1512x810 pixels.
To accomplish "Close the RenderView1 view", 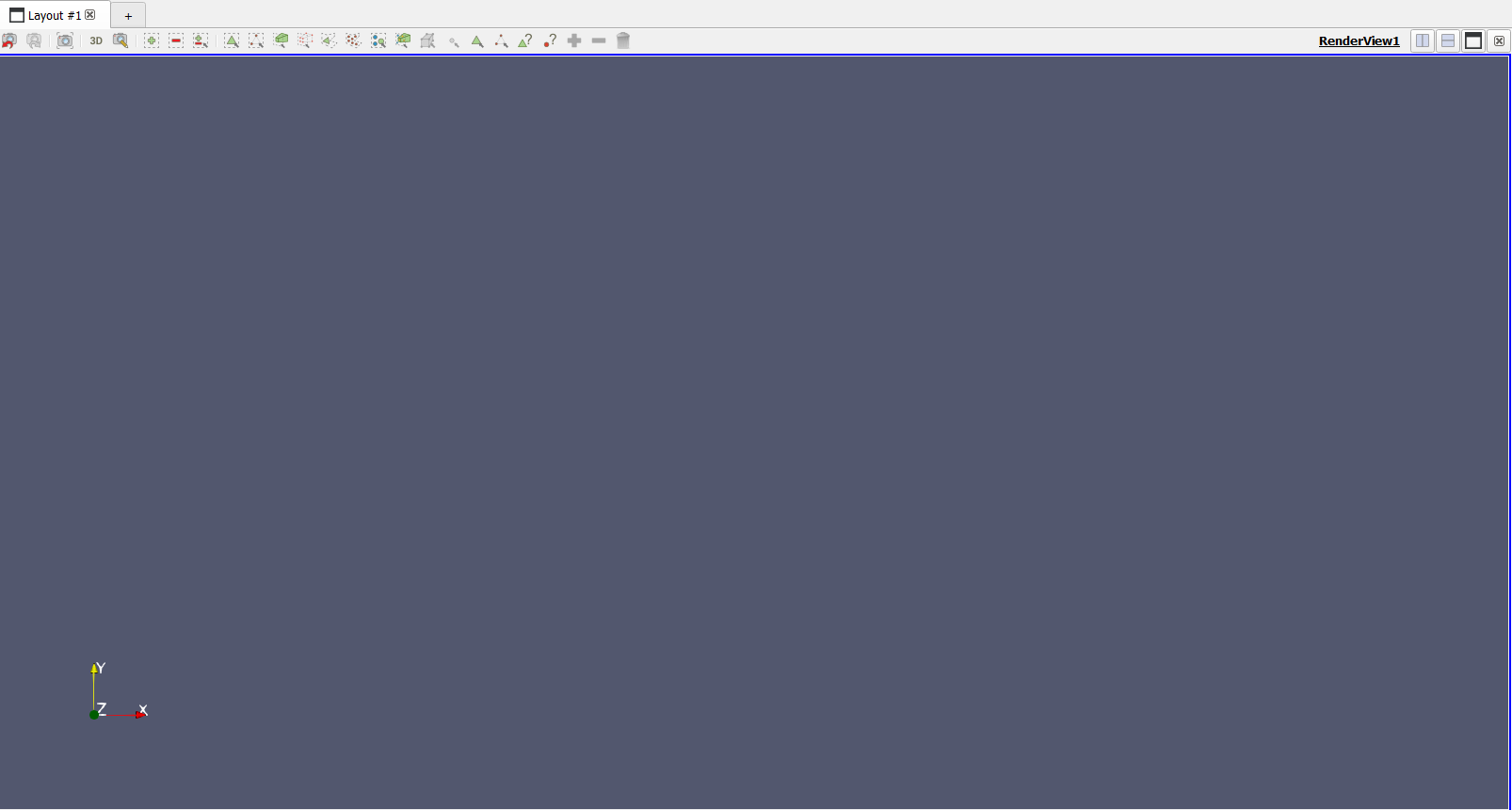I will [1499, 40].
